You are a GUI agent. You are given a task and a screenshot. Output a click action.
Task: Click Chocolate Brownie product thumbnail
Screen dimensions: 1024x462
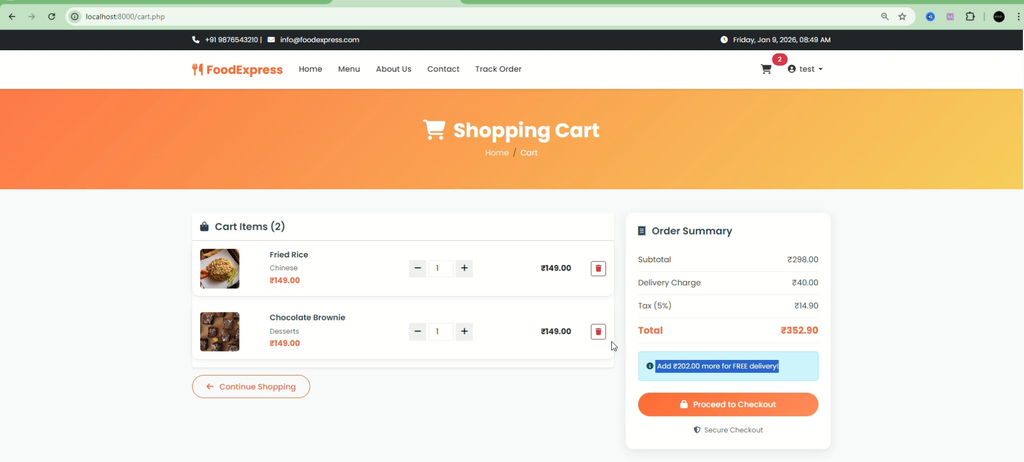[x=219, y=331]
